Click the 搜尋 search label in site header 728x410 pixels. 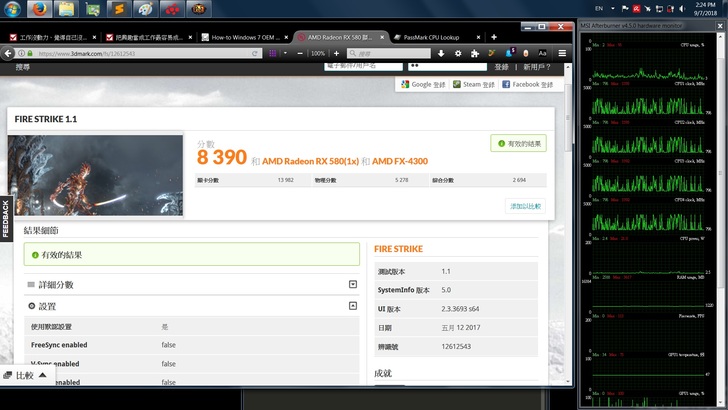click(x=23, y=67)
